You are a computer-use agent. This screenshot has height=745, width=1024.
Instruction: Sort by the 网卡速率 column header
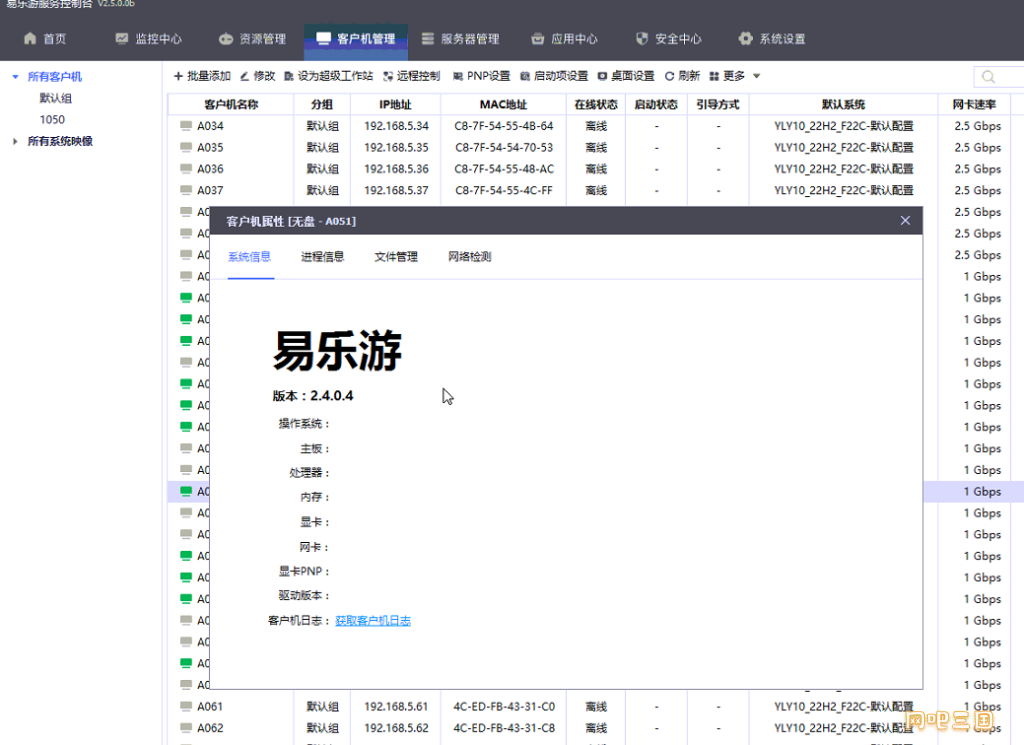(974, 104)
